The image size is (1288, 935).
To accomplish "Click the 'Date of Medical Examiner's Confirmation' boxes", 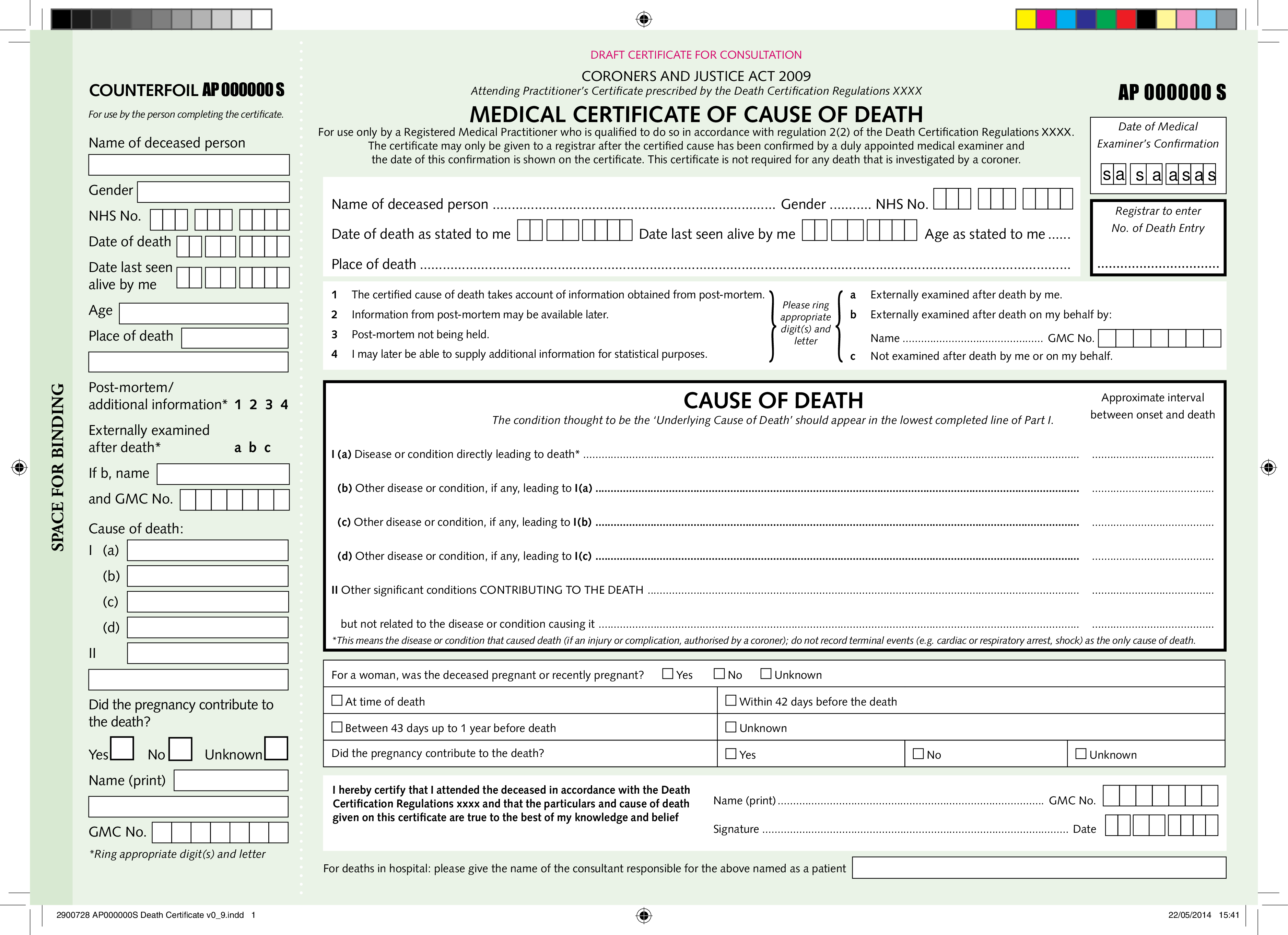I will pos(1158,174).
